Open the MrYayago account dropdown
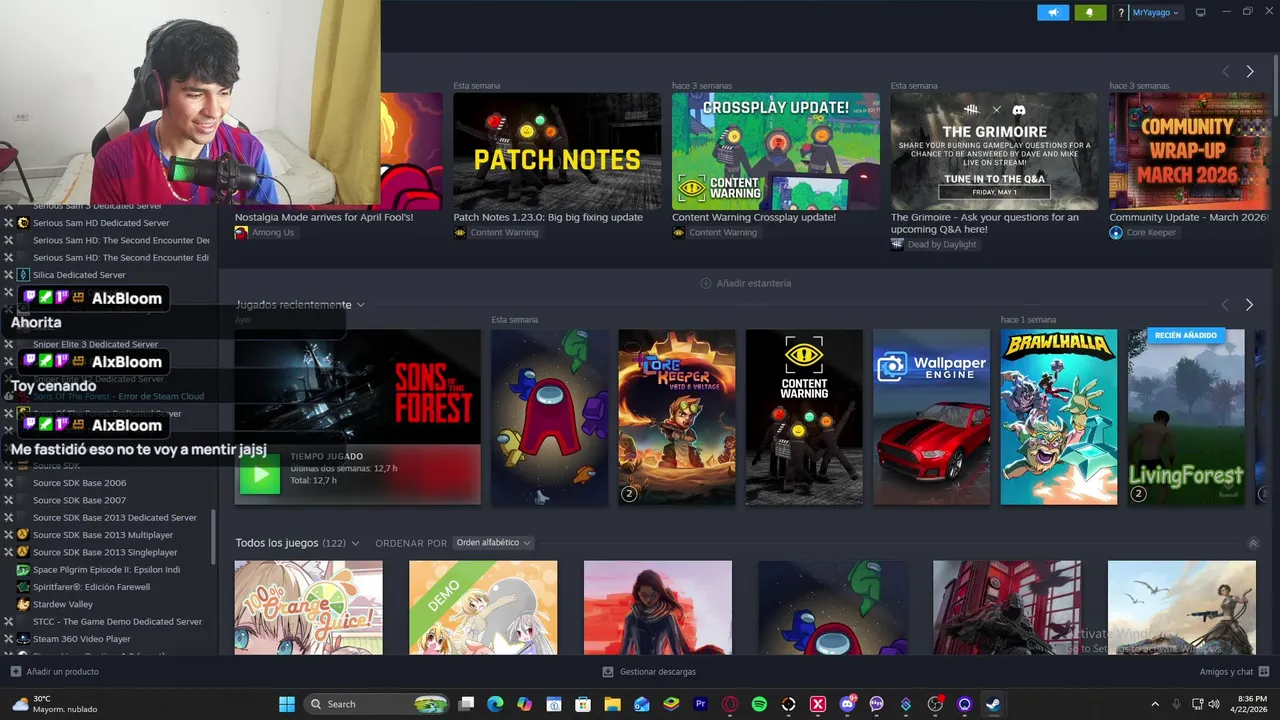 (x=1156, y=13)
